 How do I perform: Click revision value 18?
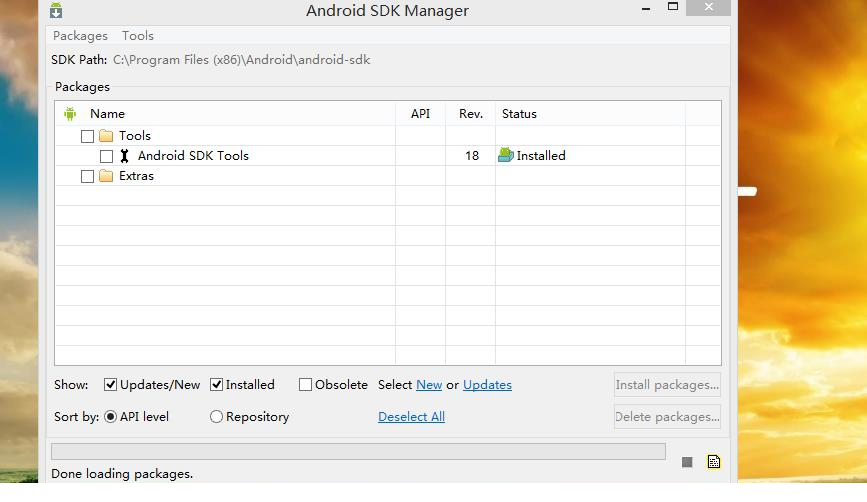(472, 156)
